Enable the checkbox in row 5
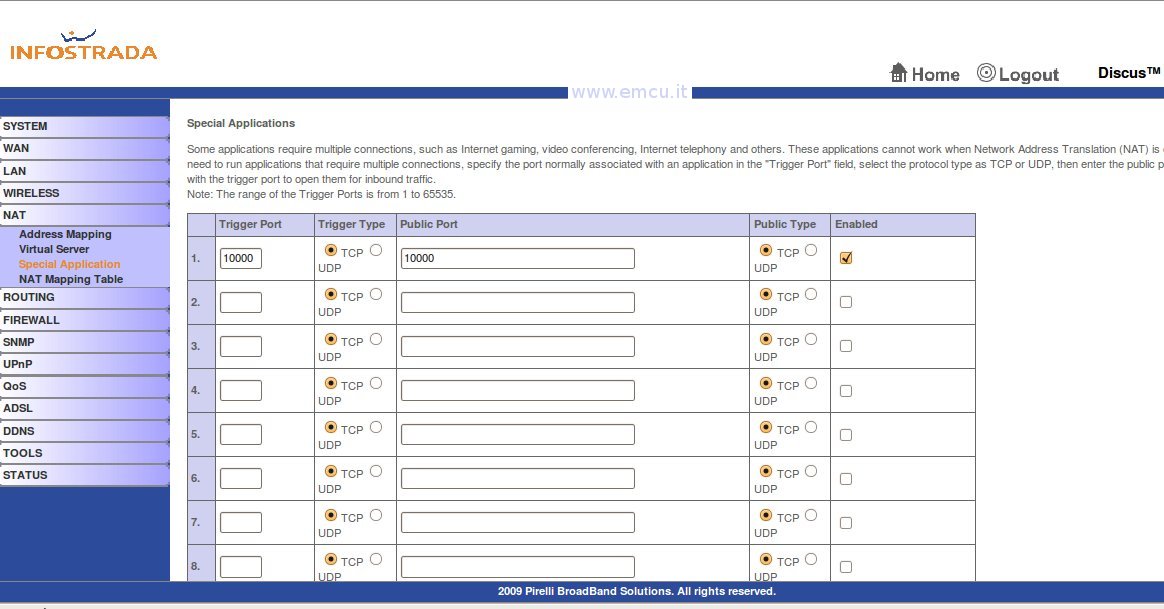The width and height of the screenshot is (1164, 609). coord(846,434)
